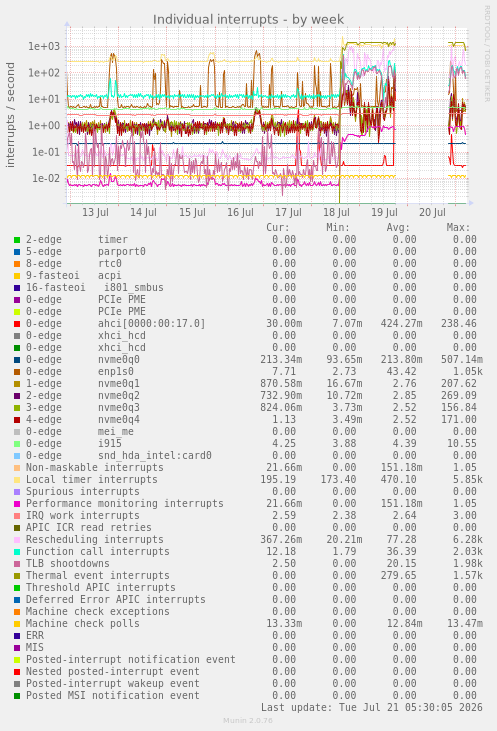Click the Local timer interrupts yellow swatch
The image size is (497, 731).
(x=17, y=480)
